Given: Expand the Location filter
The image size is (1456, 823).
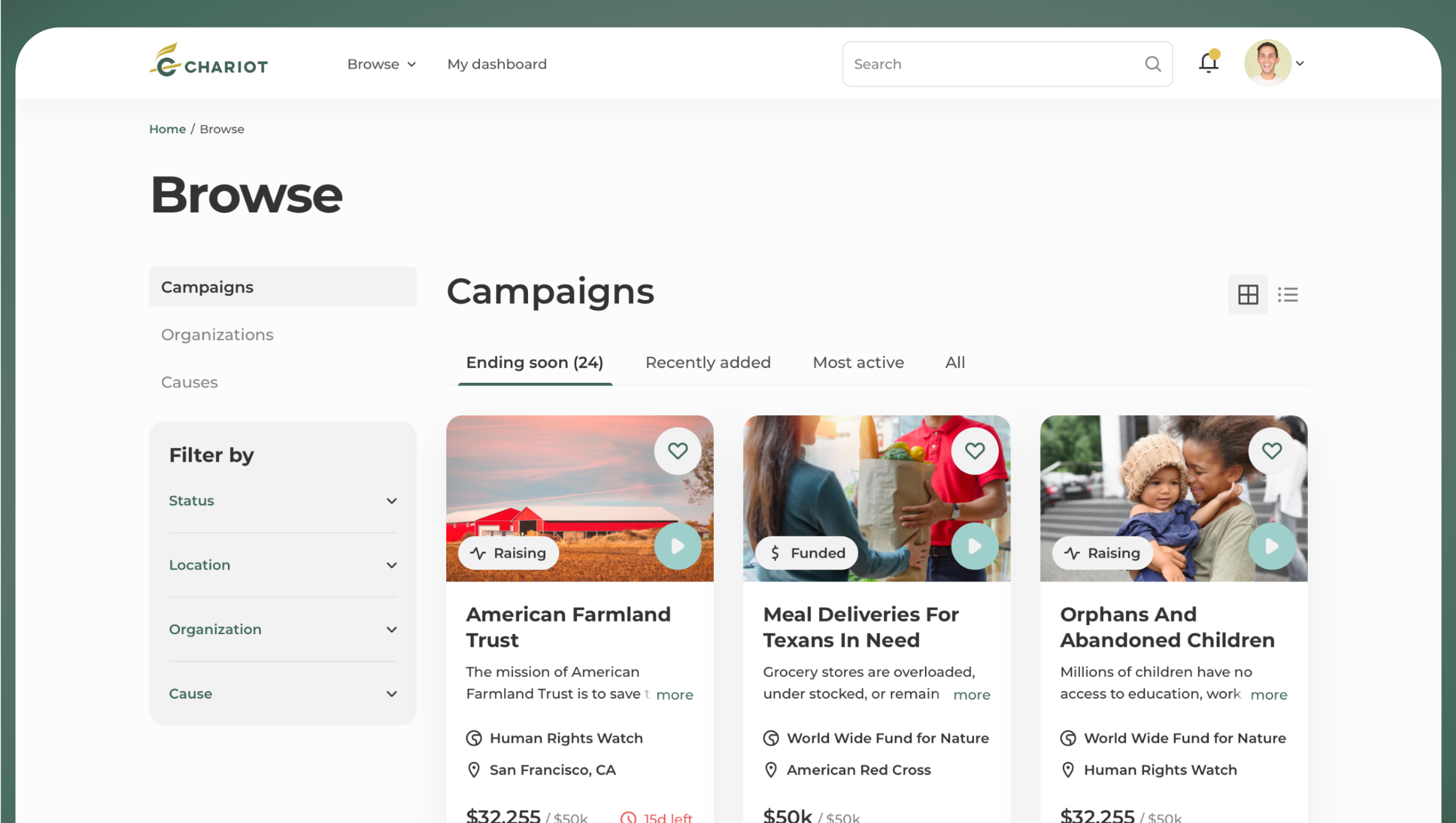Looking at the screenshot, I should (x=282, y=565).
